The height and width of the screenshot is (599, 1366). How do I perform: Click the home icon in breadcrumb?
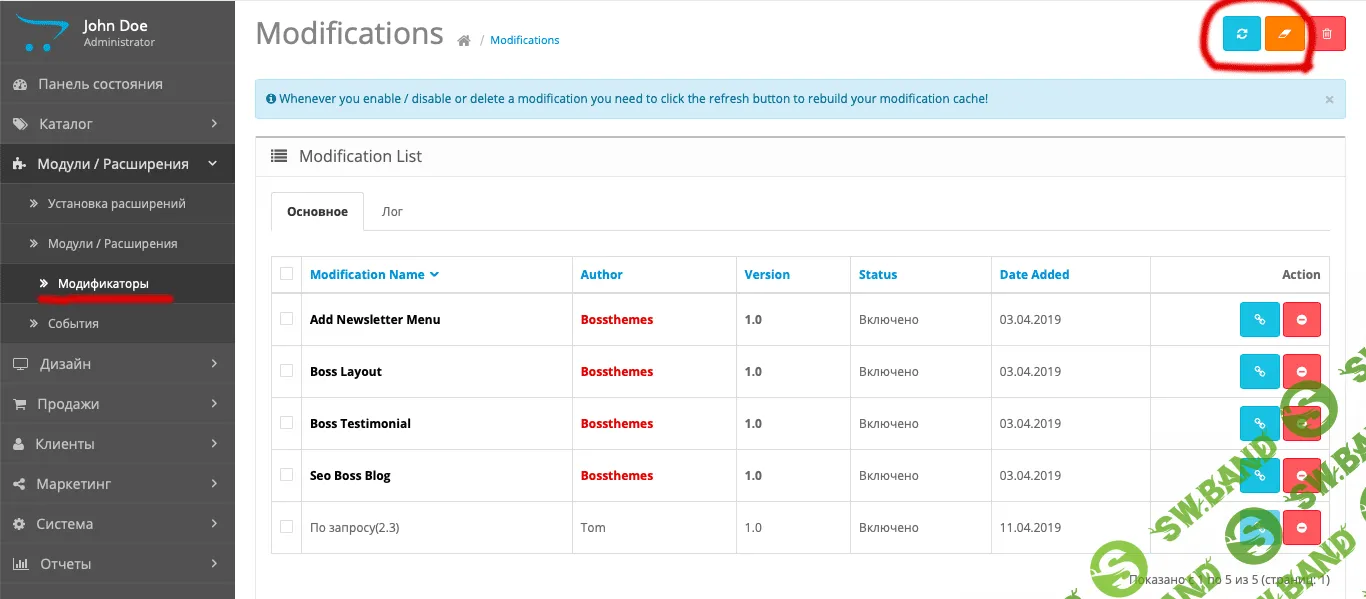point(464,41)
